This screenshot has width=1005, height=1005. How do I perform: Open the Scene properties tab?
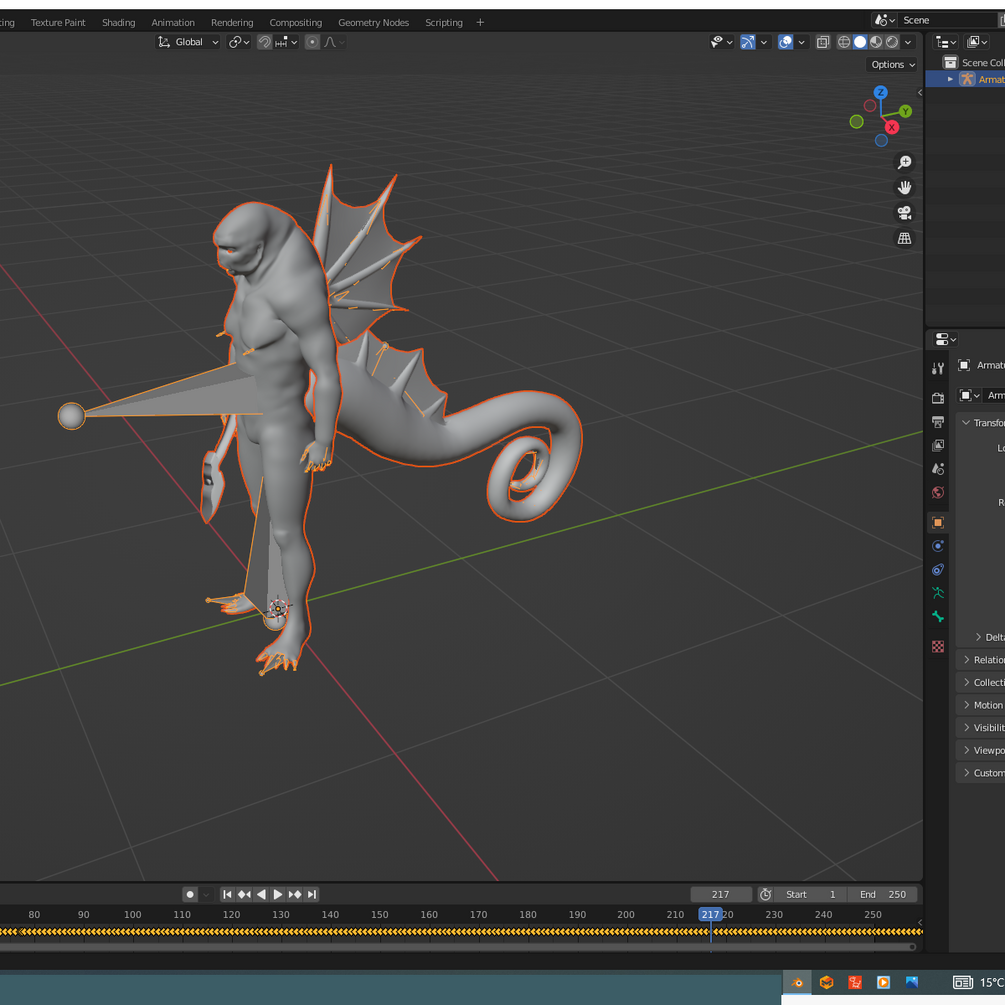(938, 469)
